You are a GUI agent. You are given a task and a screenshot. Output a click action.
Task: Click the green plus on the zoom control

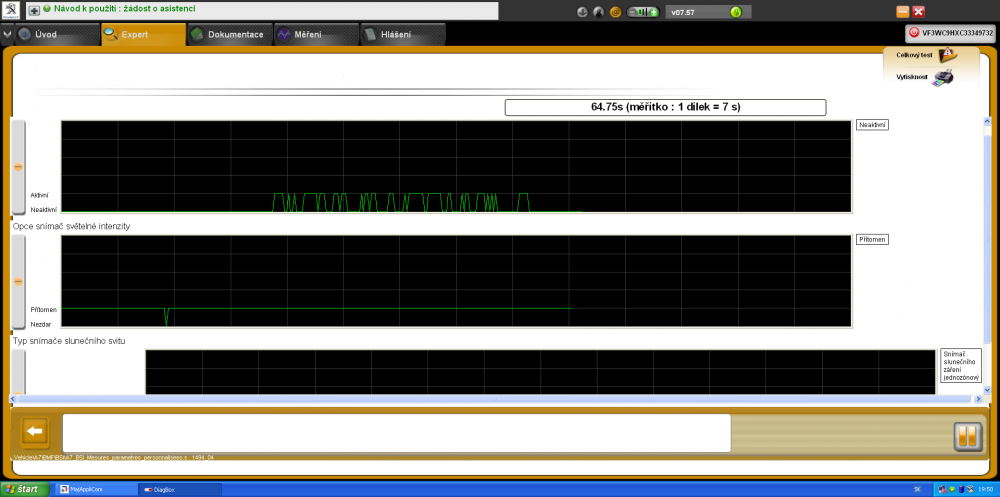[654, 11]
